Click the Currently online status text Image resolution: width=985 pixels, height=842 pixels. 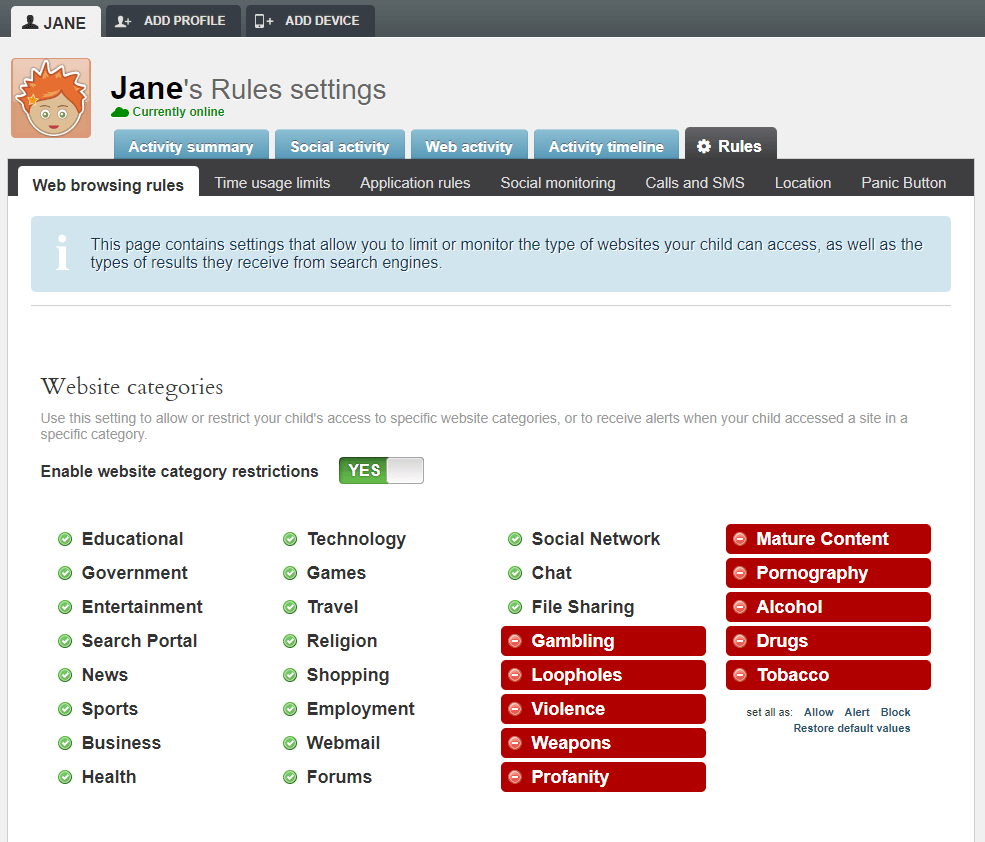178,112
